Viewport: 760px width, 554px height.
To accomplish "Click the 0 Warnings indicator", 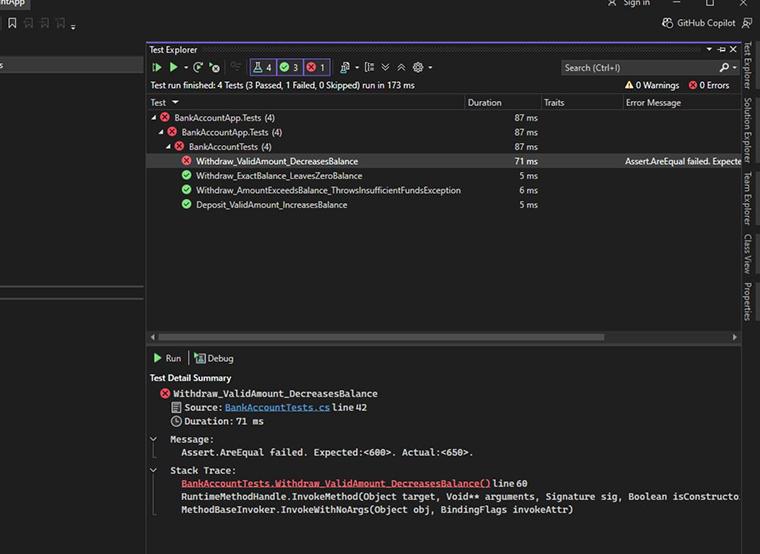I will (652, 85).
